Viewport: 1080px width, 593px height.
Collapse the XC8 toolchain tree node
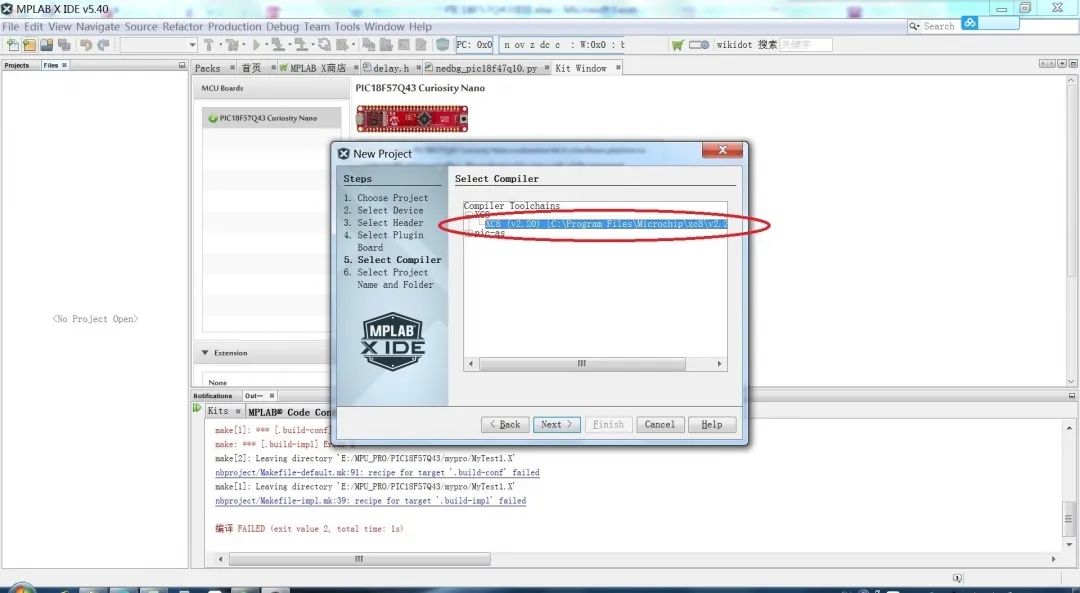pyautogui.click(x=469, y=215)
